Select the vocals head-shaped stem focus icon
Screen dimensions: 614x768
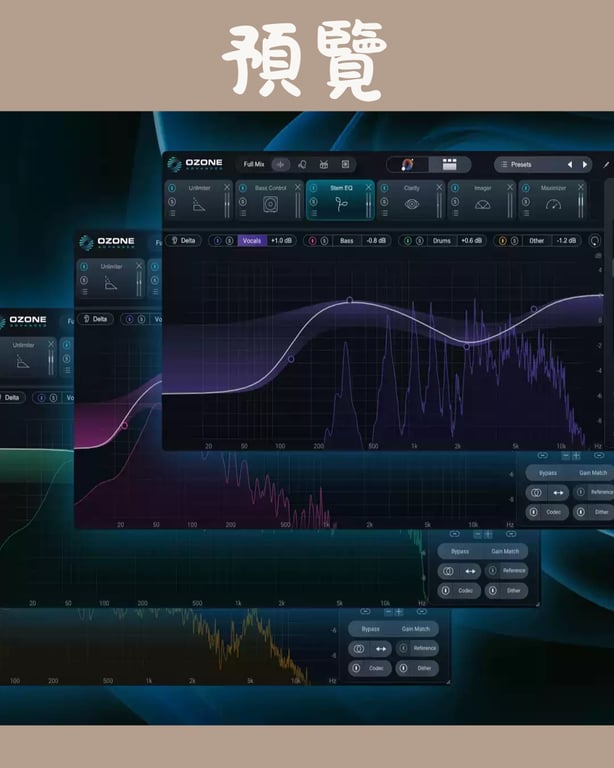[x=302, y=165]
